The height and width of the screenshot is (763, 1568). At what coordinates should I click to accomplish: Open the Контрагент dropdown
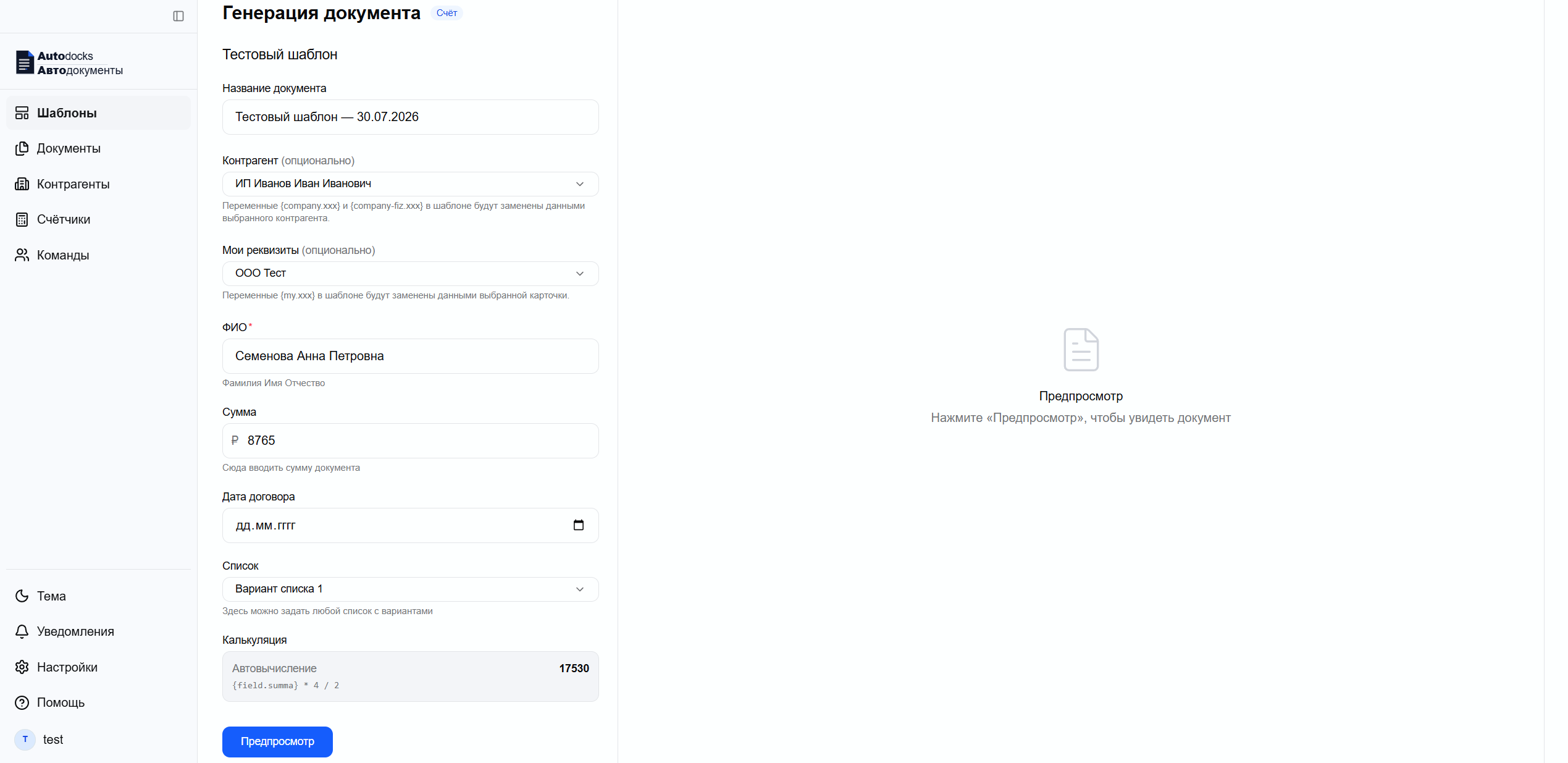coord(410,184)
